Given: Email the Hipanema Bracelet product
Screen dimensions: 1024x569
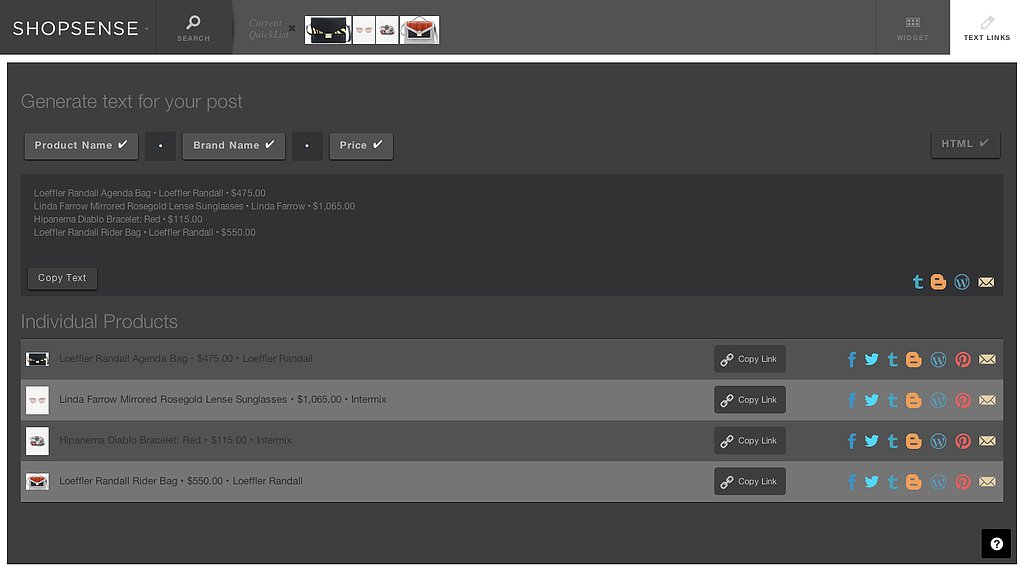Looking at the screenshot, I should point(987,441).
